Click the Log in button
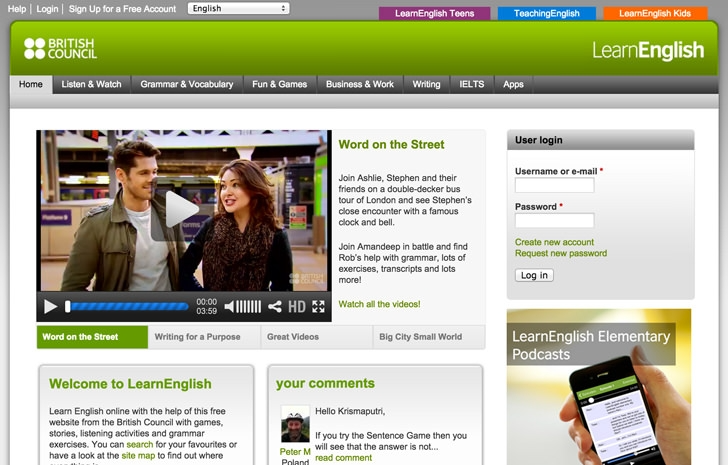728x465 pixels. 534,275
